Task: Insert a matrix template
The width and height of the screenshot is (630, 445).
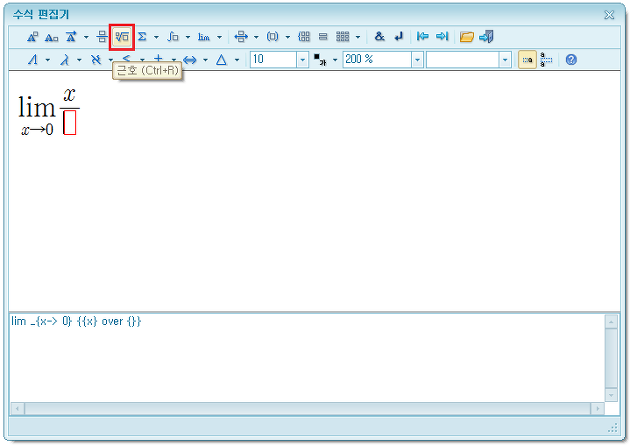Action: pos(343,37)
